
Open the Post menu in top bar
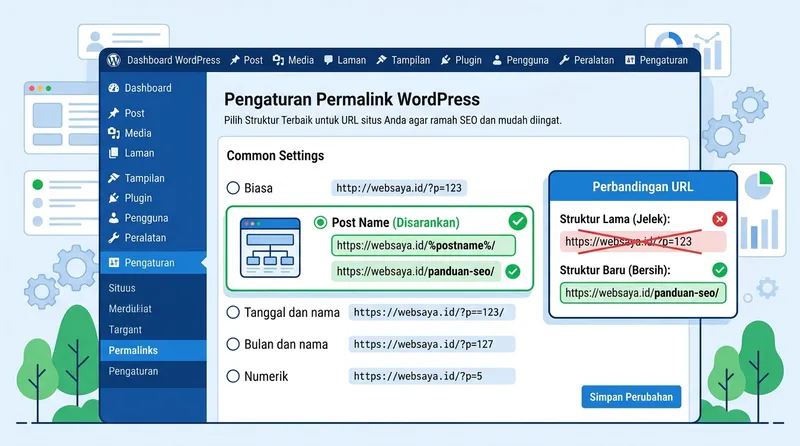pyautogui.click(x=253, y=60)
